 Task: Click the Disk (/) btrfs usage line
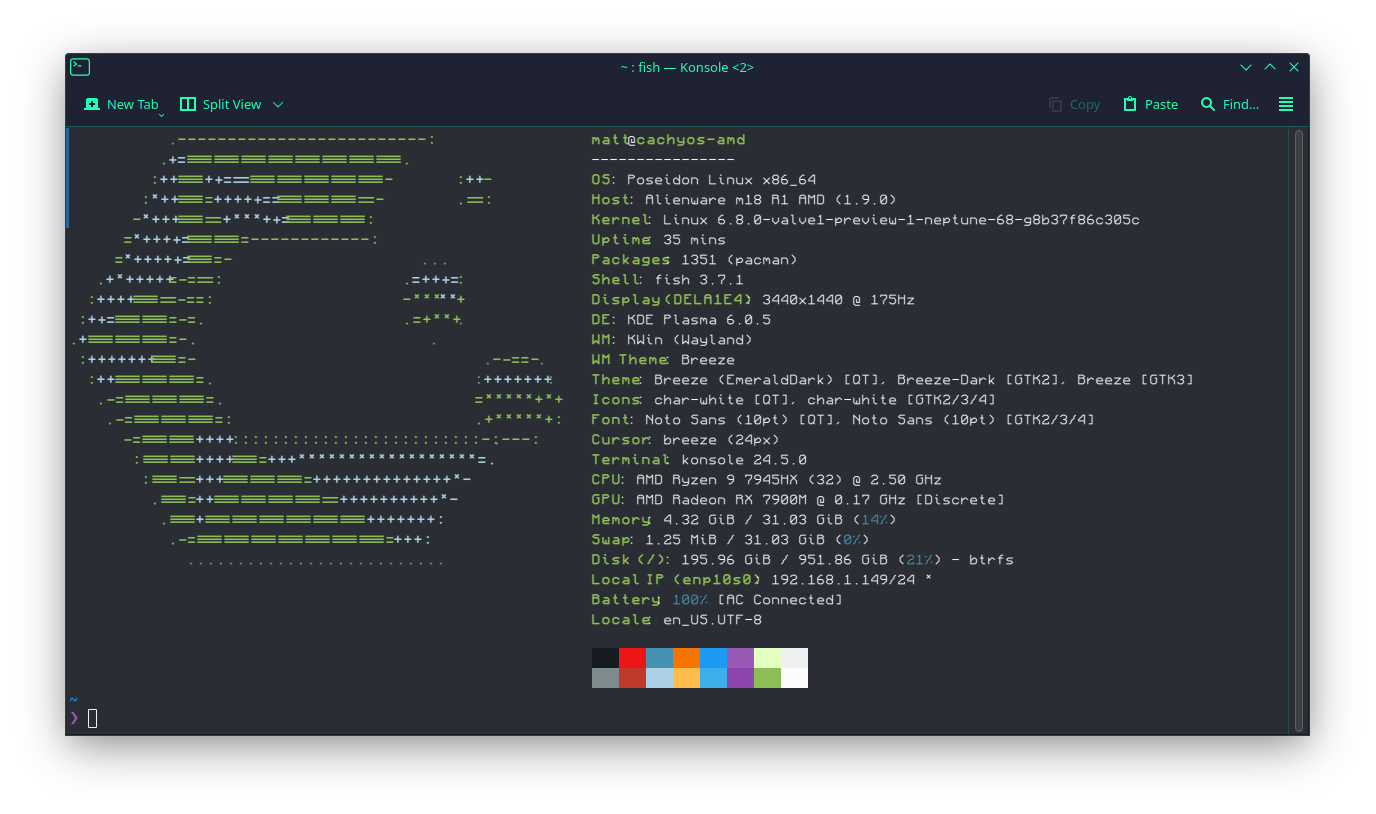pyautogui.click(x=802, y=560)
